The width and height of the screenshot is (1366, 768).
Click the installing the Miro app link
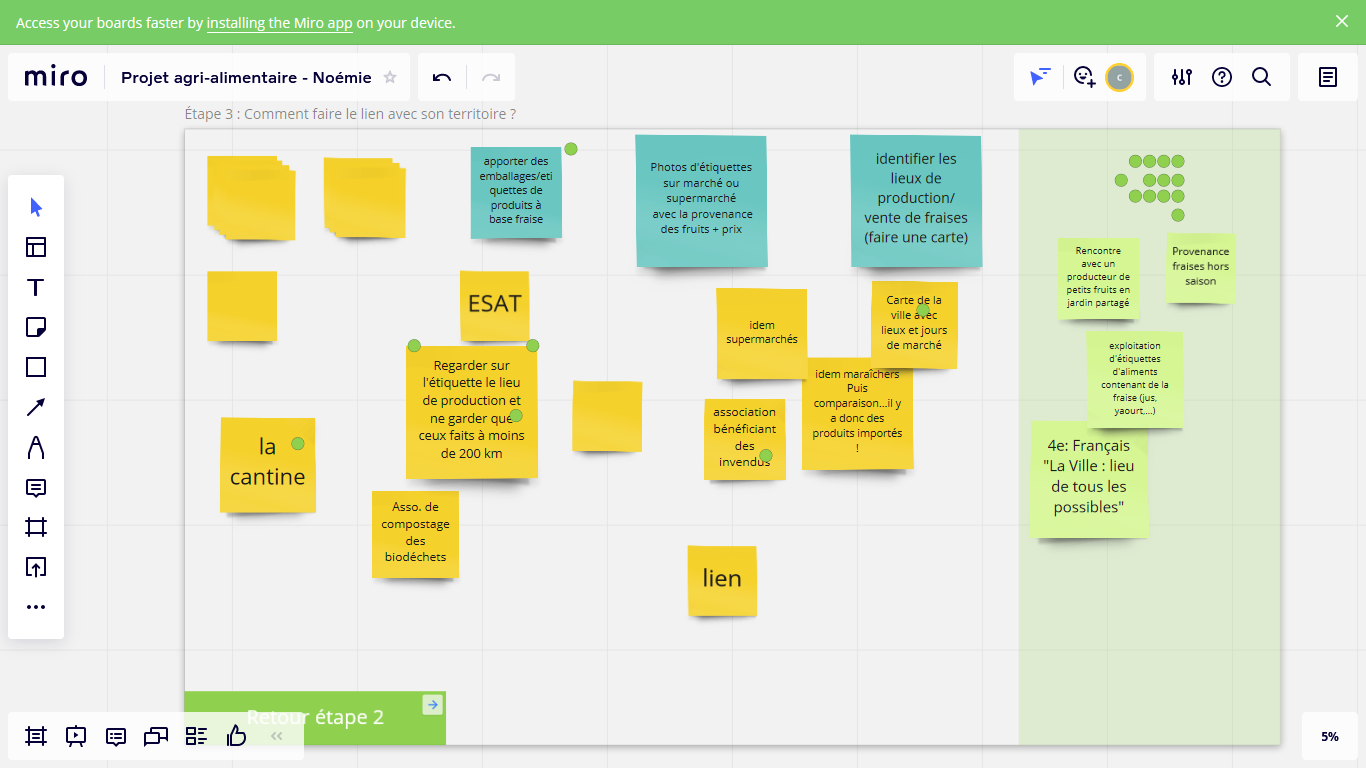(279, 22)
